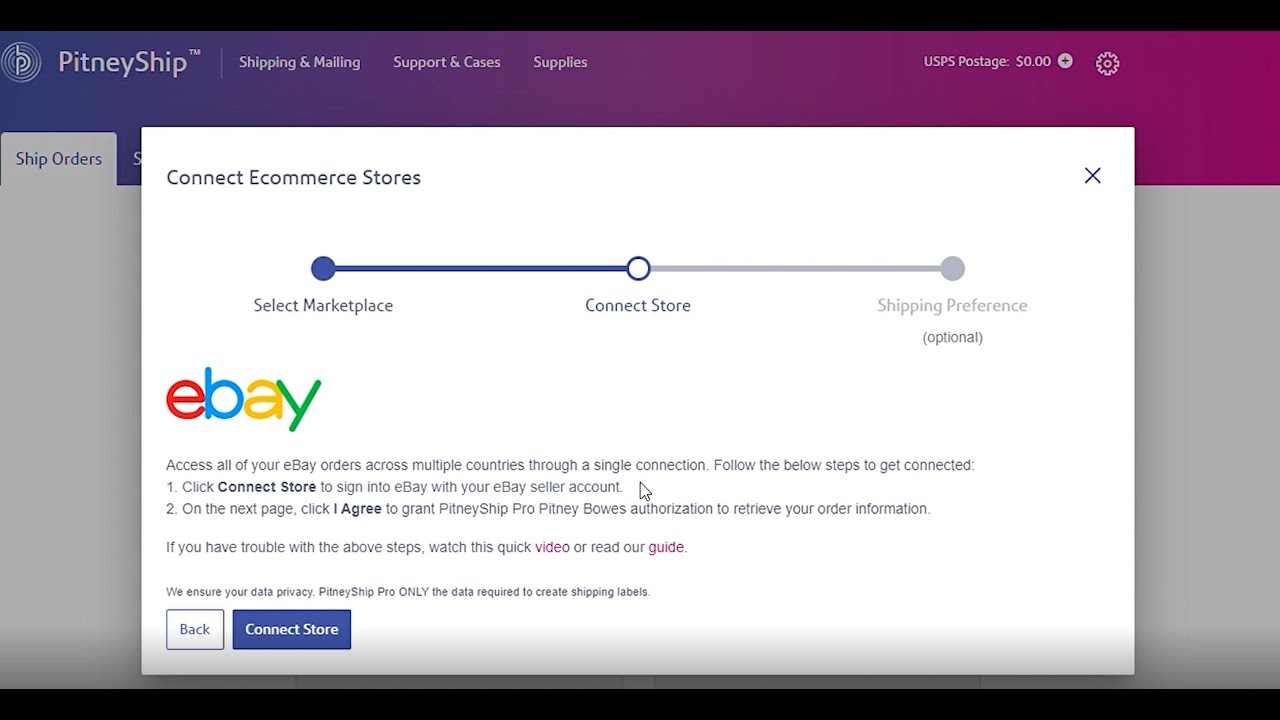Click the eBay logo
1280x720 pixels.
point(244,399)
